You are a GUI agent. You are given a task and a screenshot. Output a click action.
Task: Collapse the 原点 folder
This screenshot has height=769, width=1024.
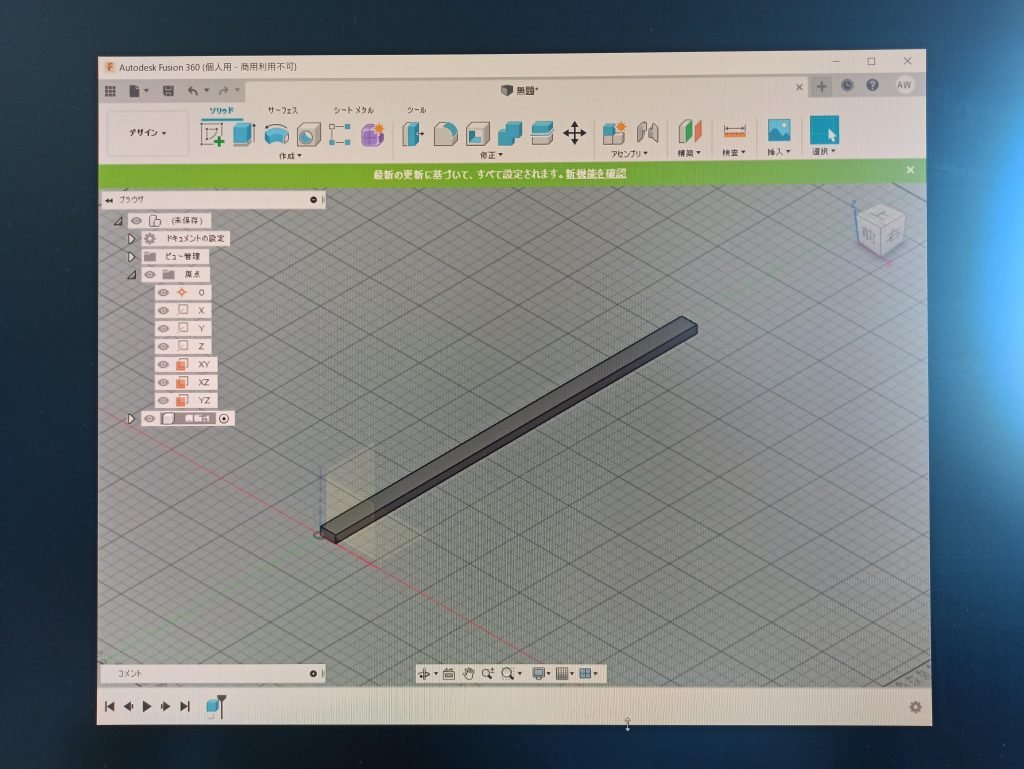pyautogui.click(x=131, y=275)
